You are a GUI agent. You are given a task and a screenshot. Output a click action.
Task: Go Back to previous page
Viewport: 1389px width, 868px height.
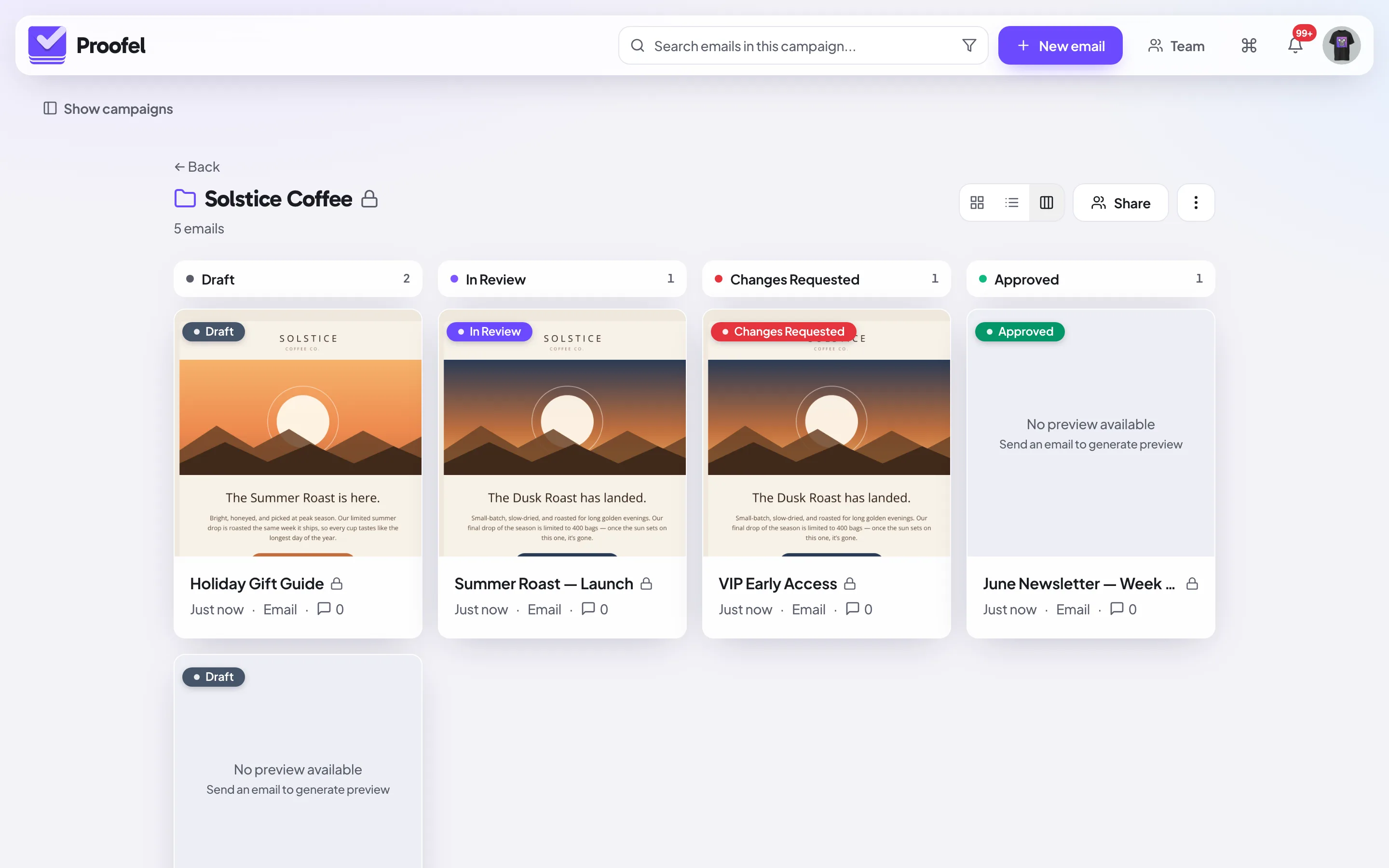pos(197,166)
